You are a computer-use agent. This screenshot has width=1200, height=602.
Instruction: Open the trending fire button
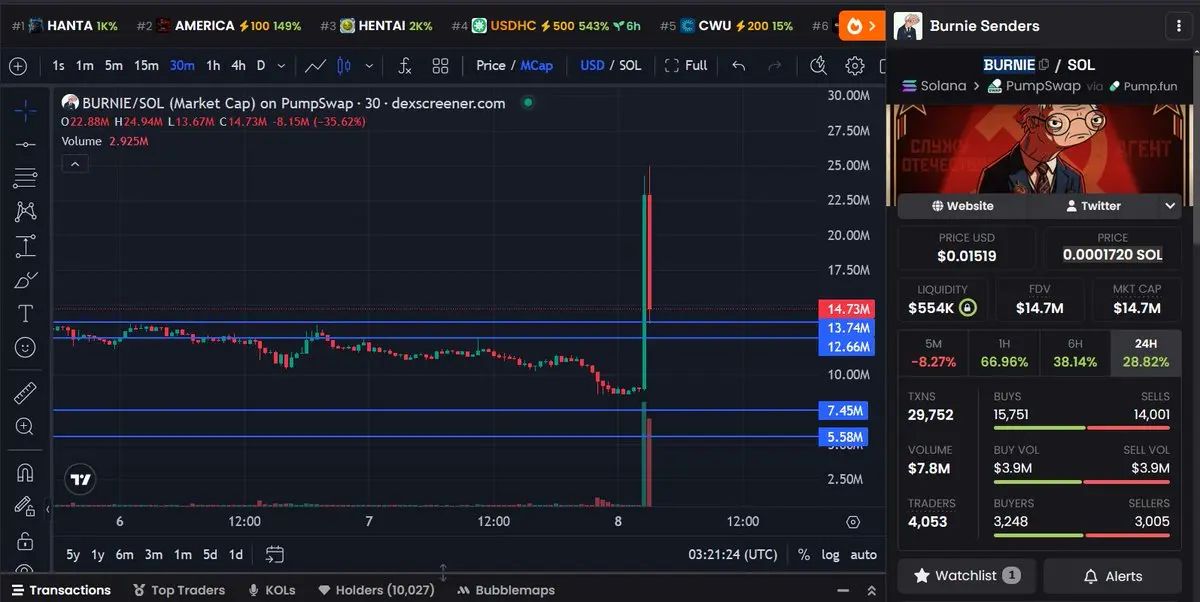(861, 26)
